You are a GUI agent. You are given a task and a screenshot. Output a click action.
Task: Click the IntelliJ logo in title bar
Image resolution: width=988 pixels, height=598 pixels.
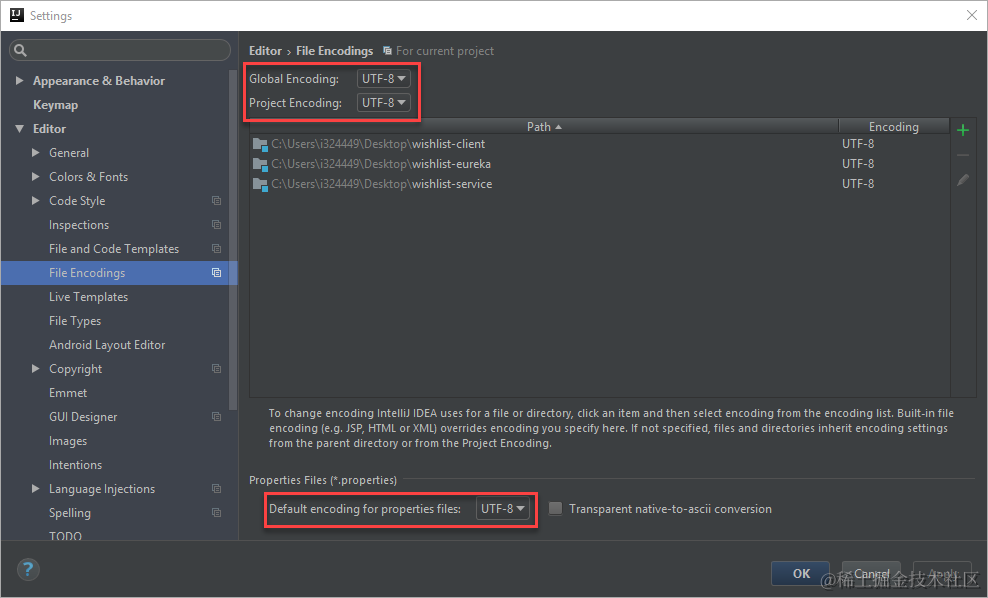(x=17, y=15)
